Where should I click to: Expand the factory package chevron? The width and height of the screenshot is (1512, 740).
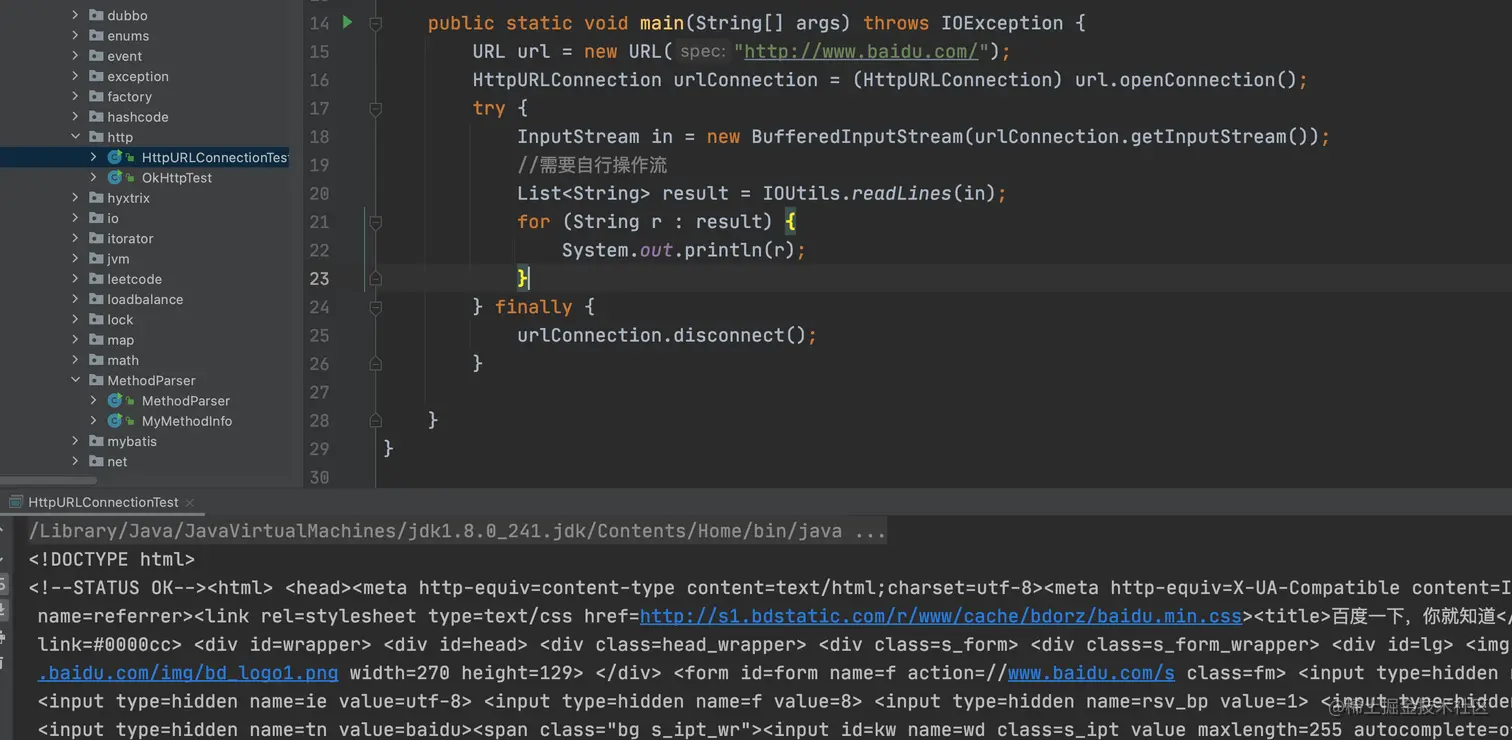point(76,96)
